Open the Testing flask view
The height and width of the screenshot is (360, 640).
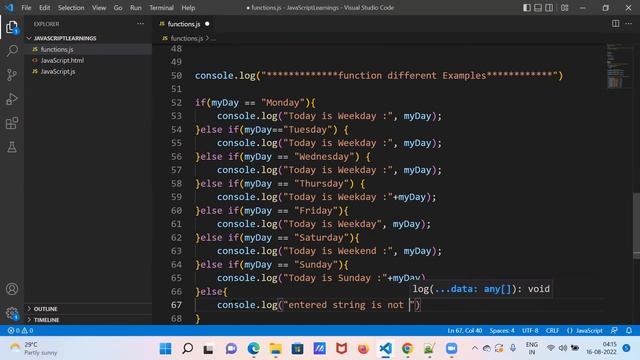[12, 147]
